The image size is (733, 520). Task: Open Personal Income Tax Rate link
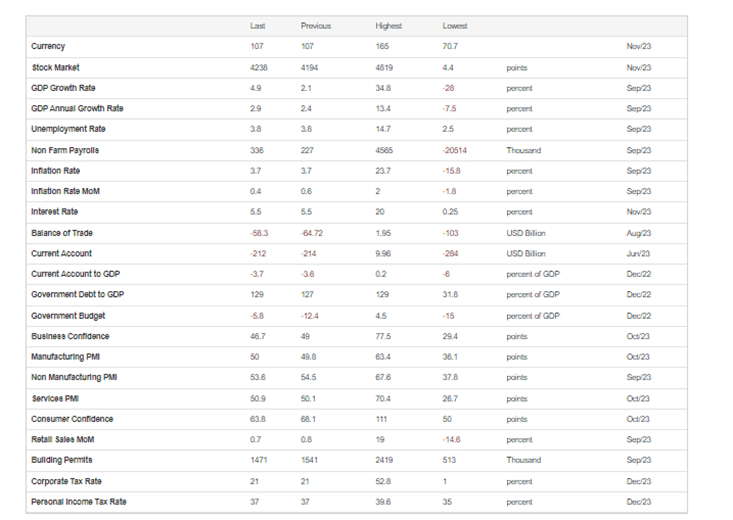pyautogui.click(x=79, y=502)
